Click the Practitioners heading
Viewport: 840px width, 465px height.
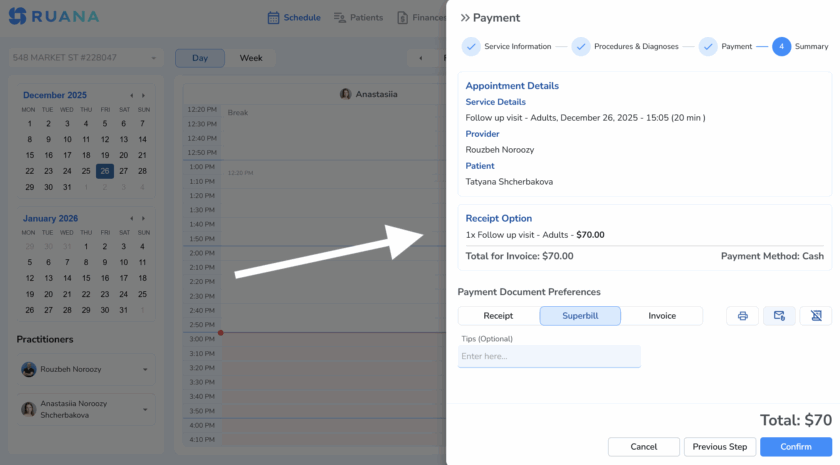click(x=44, y=340)
